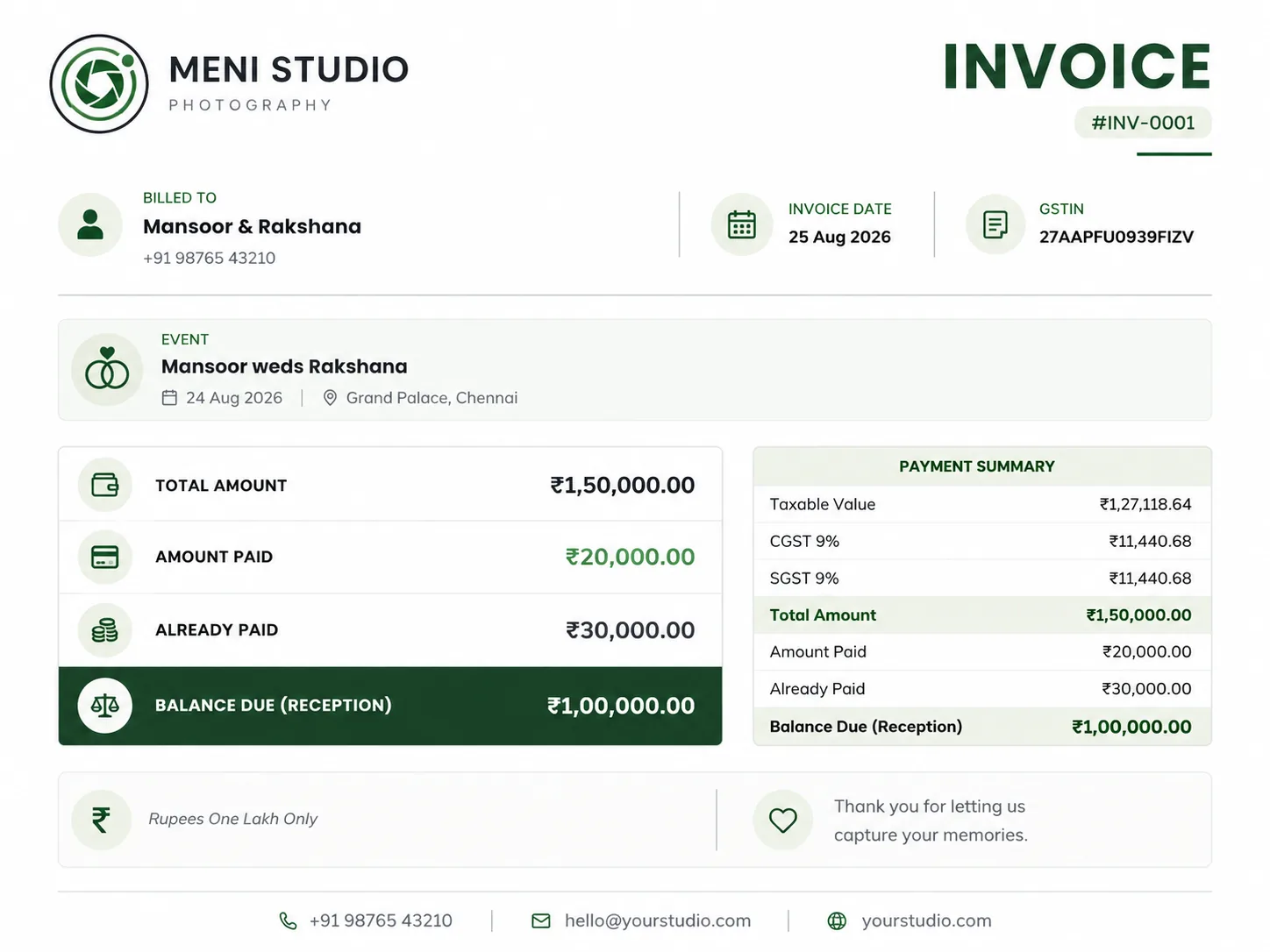
Task: Click the Taxable Value amount ₹1,27,118.64
Action: point(1145,504)
